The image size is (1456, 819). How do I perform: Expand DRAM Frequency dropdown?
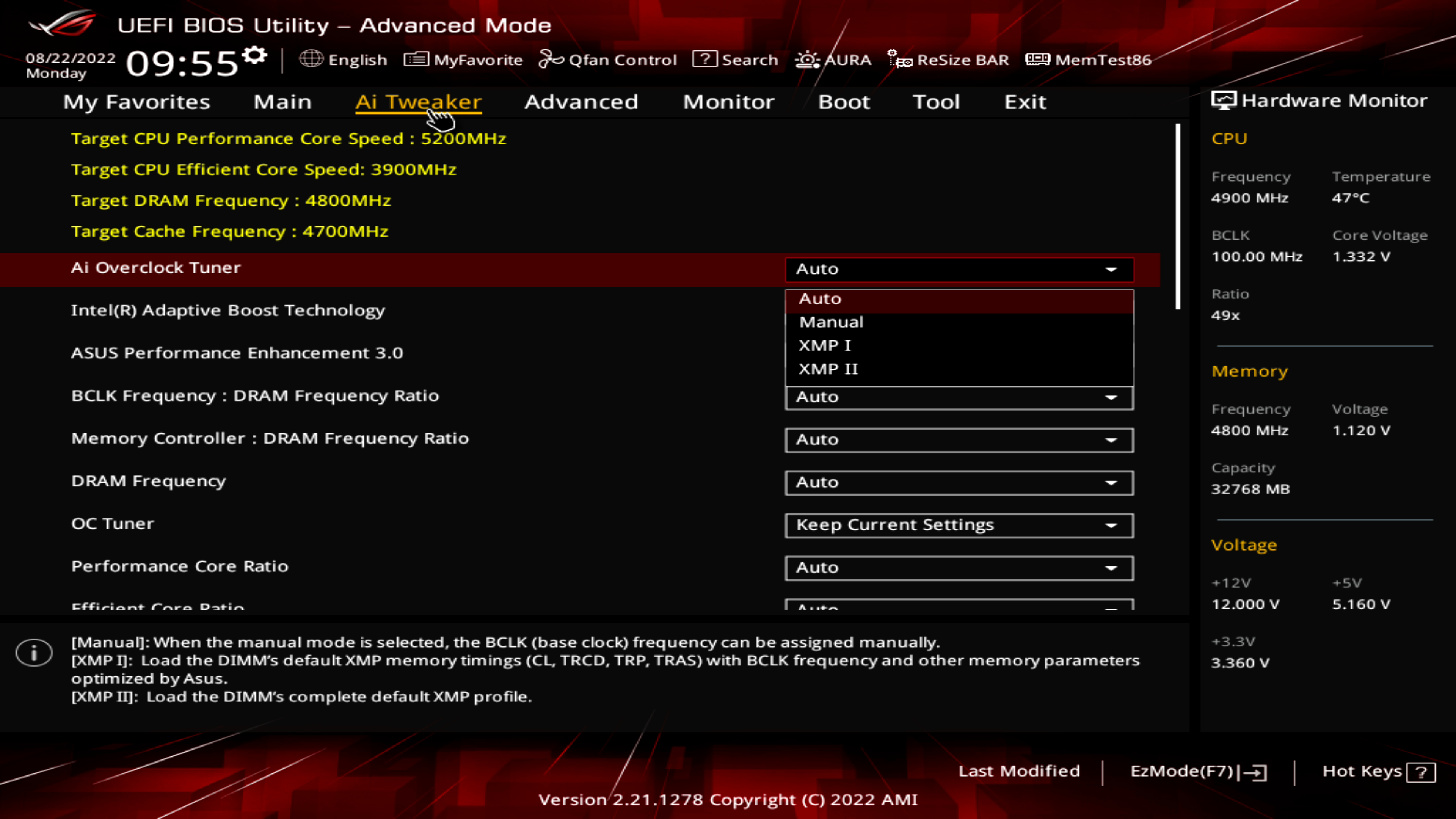959,483
